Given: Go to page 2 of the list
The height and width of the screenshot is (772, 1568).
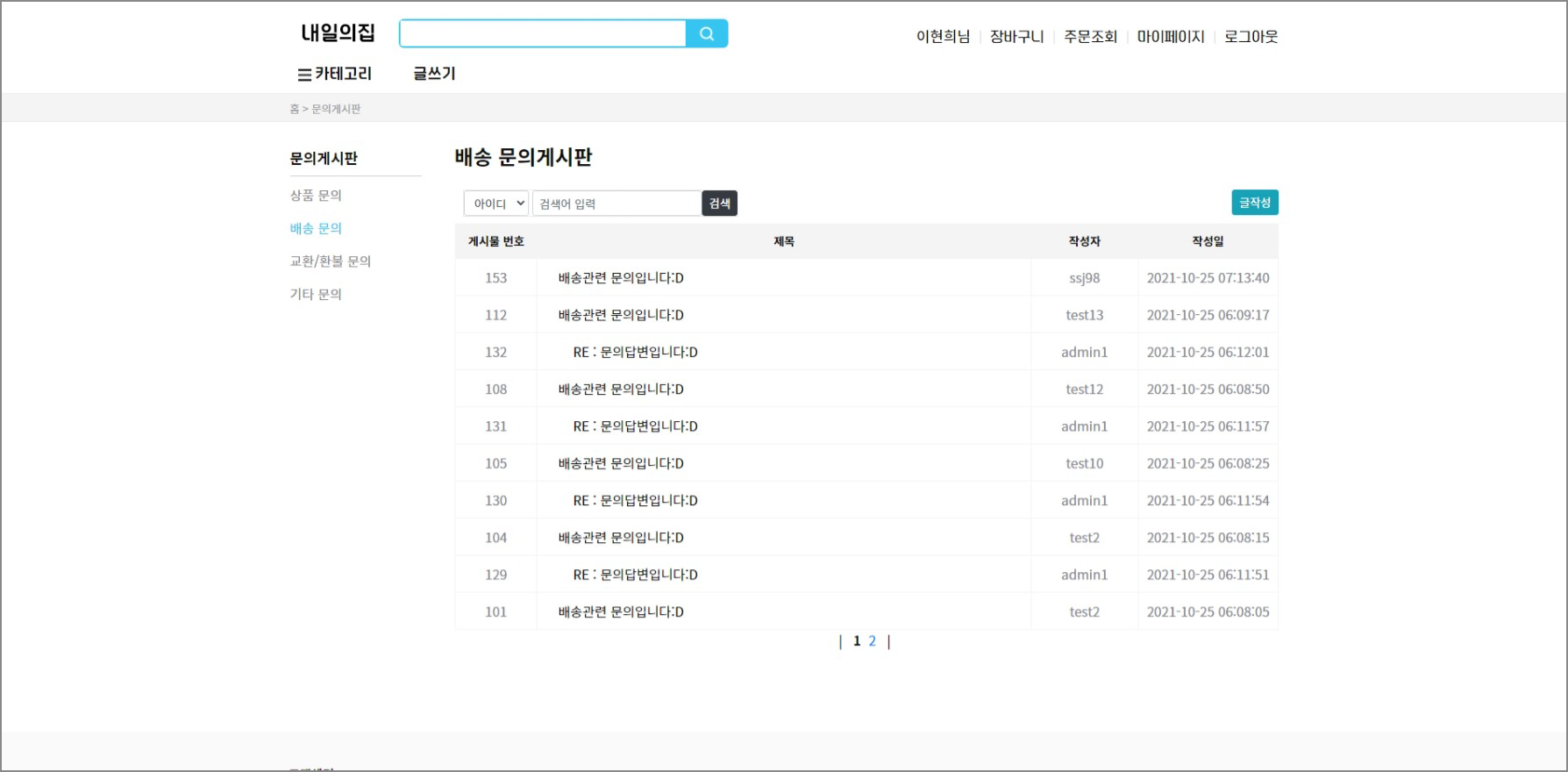Looking at the screenshot, I should (872, 641).
